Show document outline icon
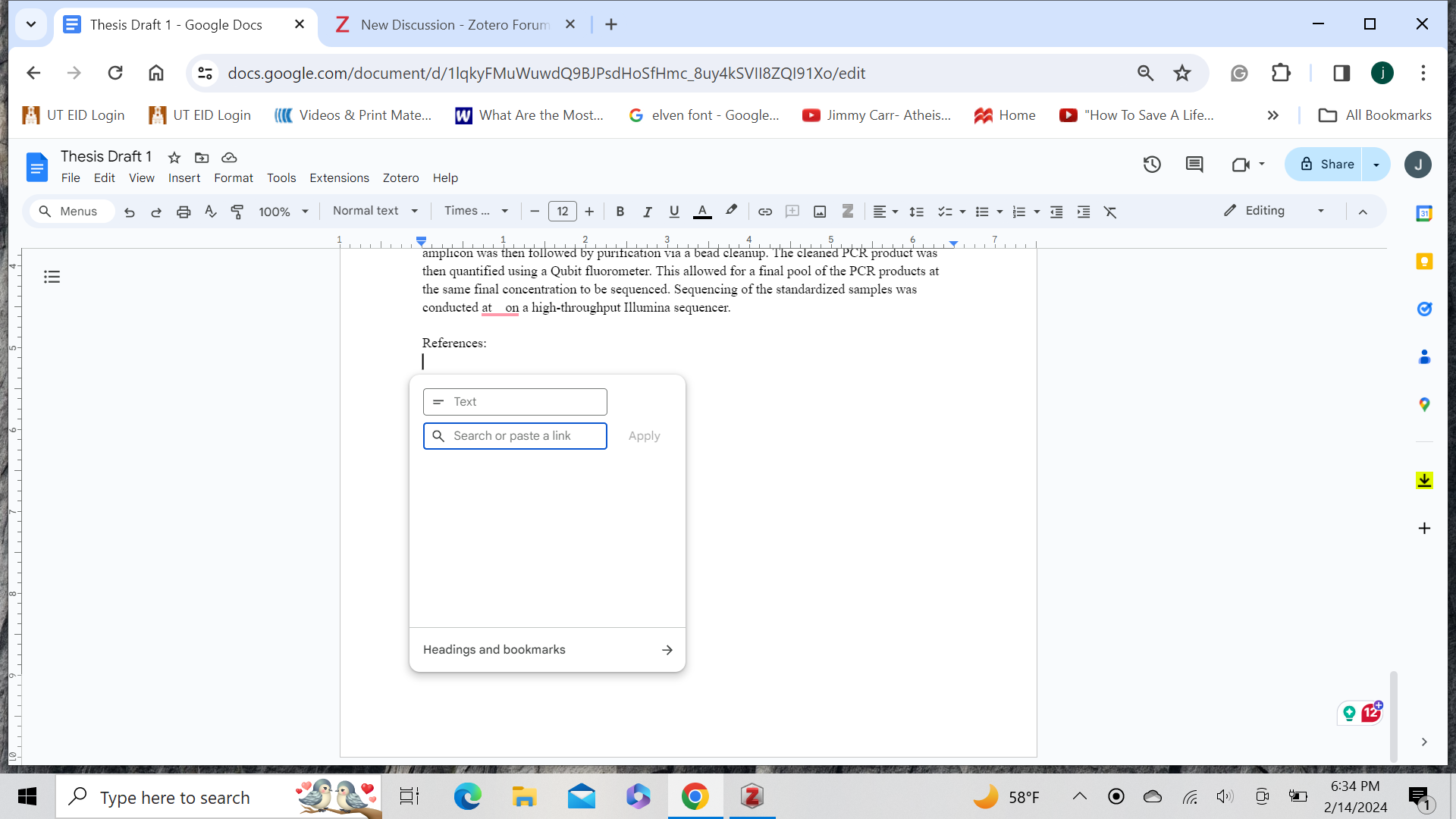1456x819 pixels. (52, 277)
